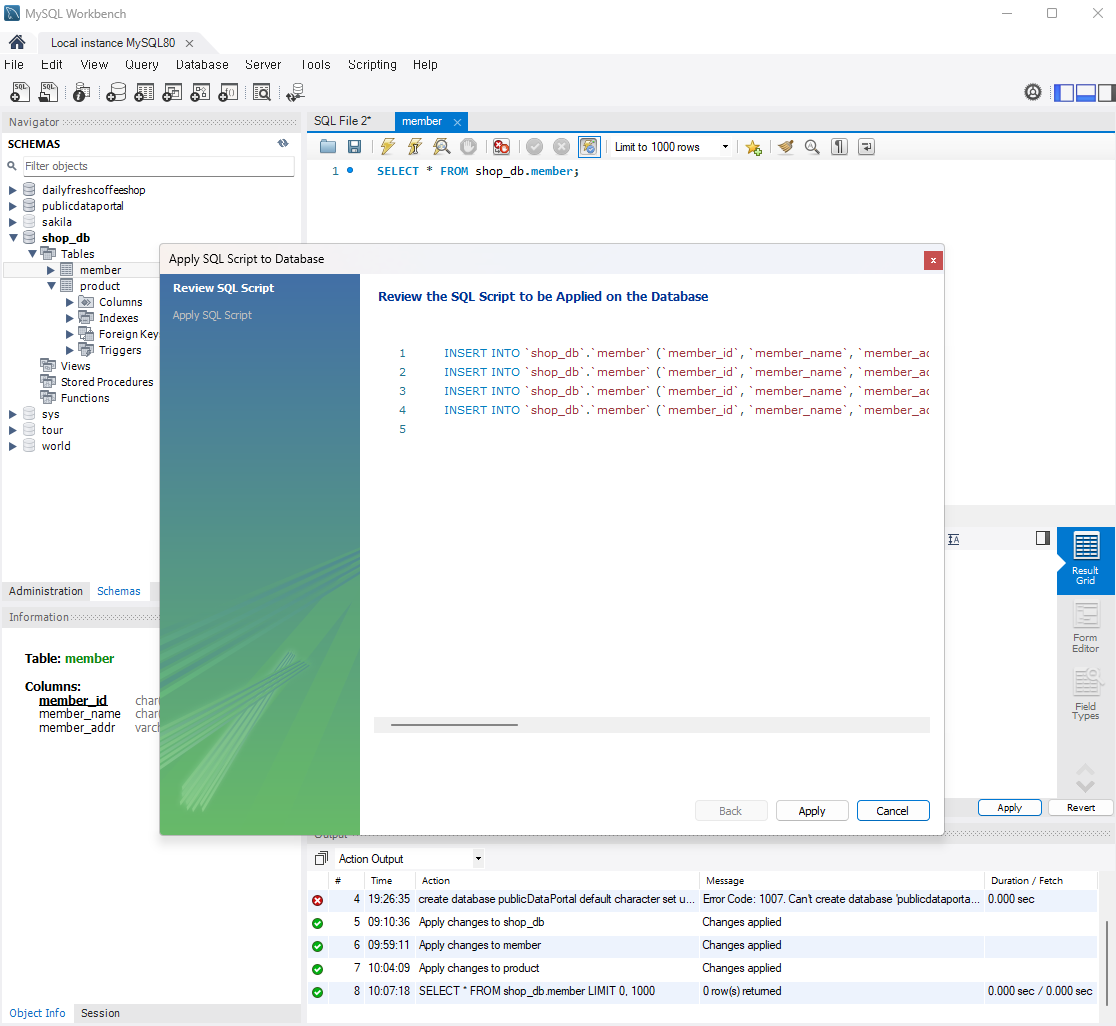The image size is (1116, 1026).
Task: Execute statement under cursor icon
Action: (414, 147)
